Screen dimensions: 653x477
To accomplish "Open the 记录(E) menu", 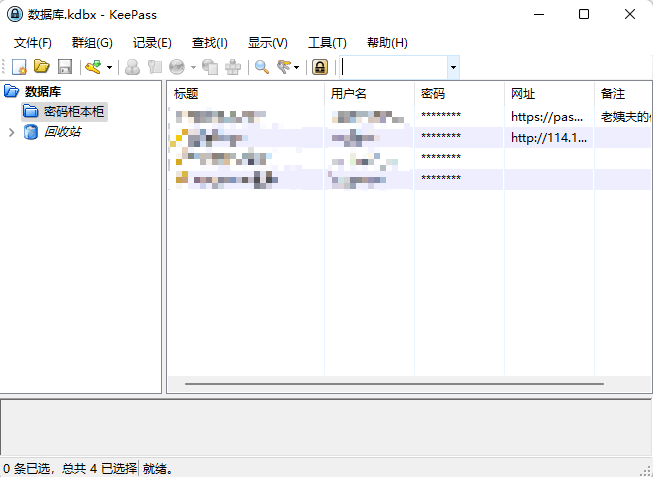I will [152, 42].
